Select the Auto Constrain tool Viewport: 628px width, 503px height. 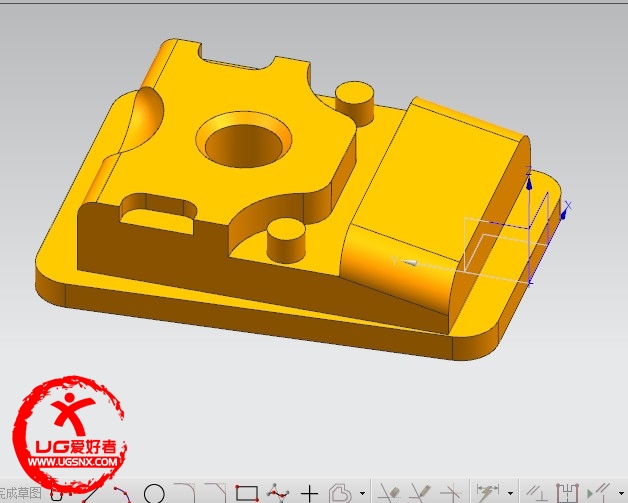pos(568,493)
